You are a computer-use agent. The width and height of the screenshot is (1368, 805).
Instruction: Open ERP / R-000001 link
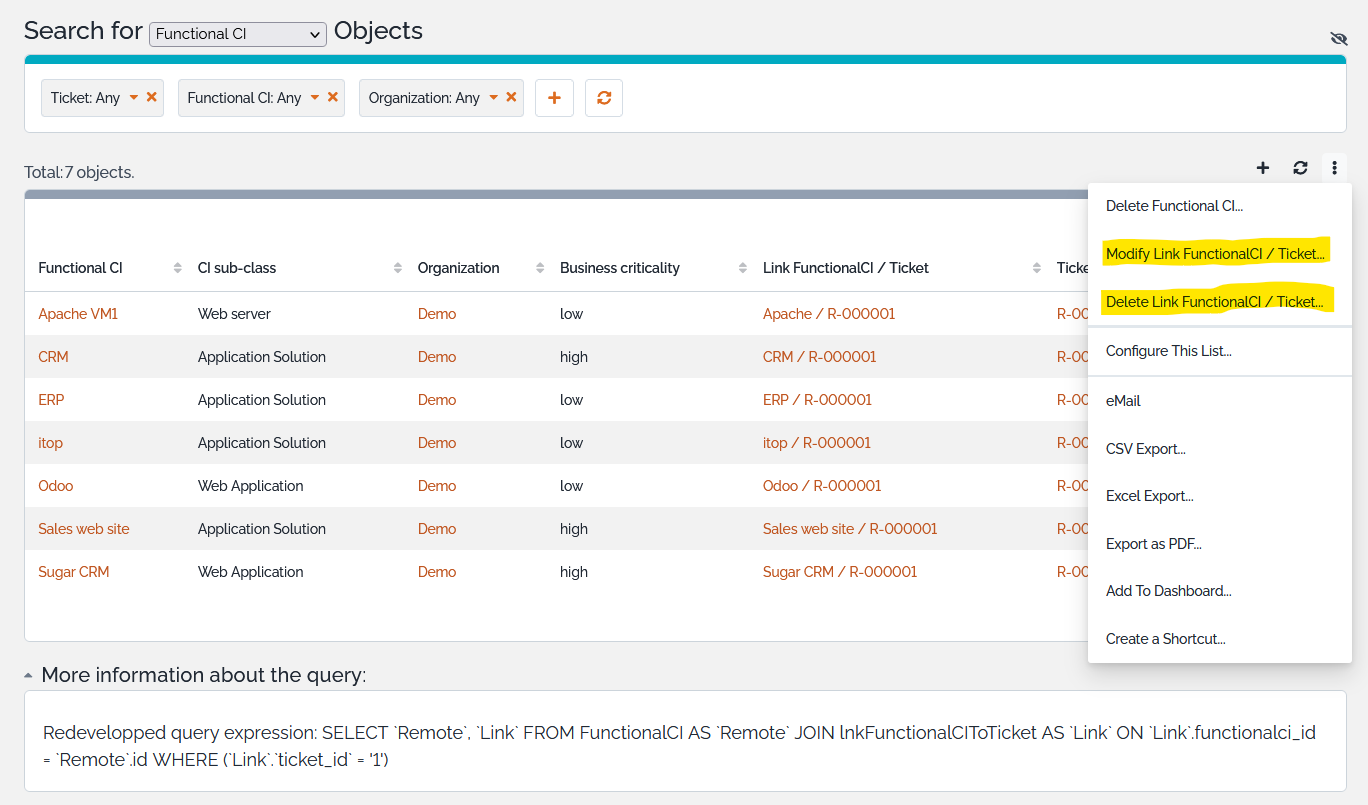pyautogui.click(x=817, y=400)
